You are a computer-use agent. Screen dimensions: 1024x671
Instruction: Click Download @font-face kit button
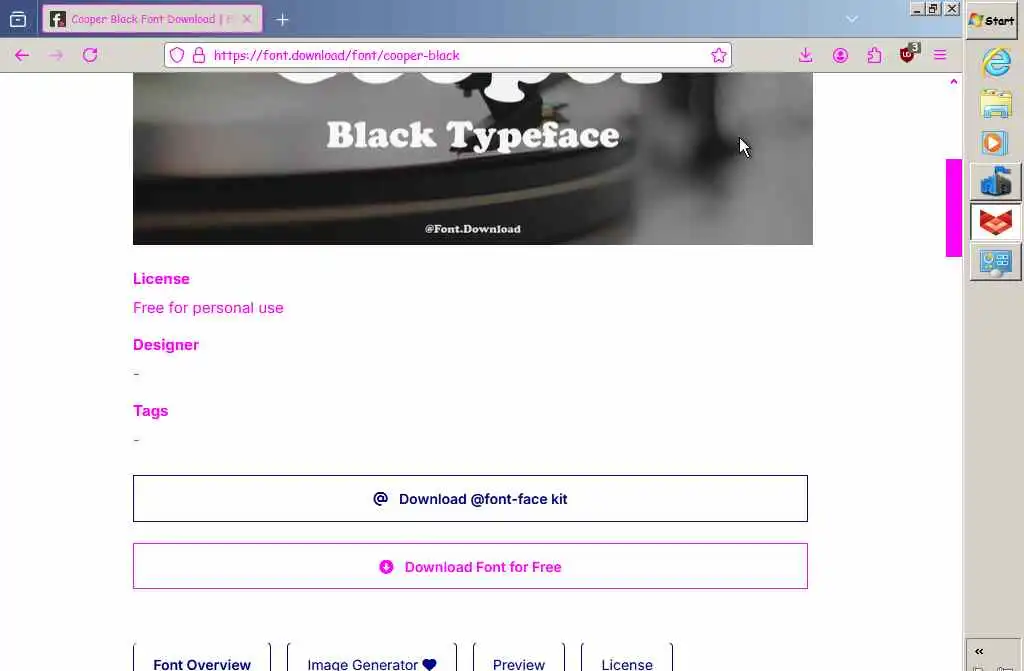click(470, 499)
